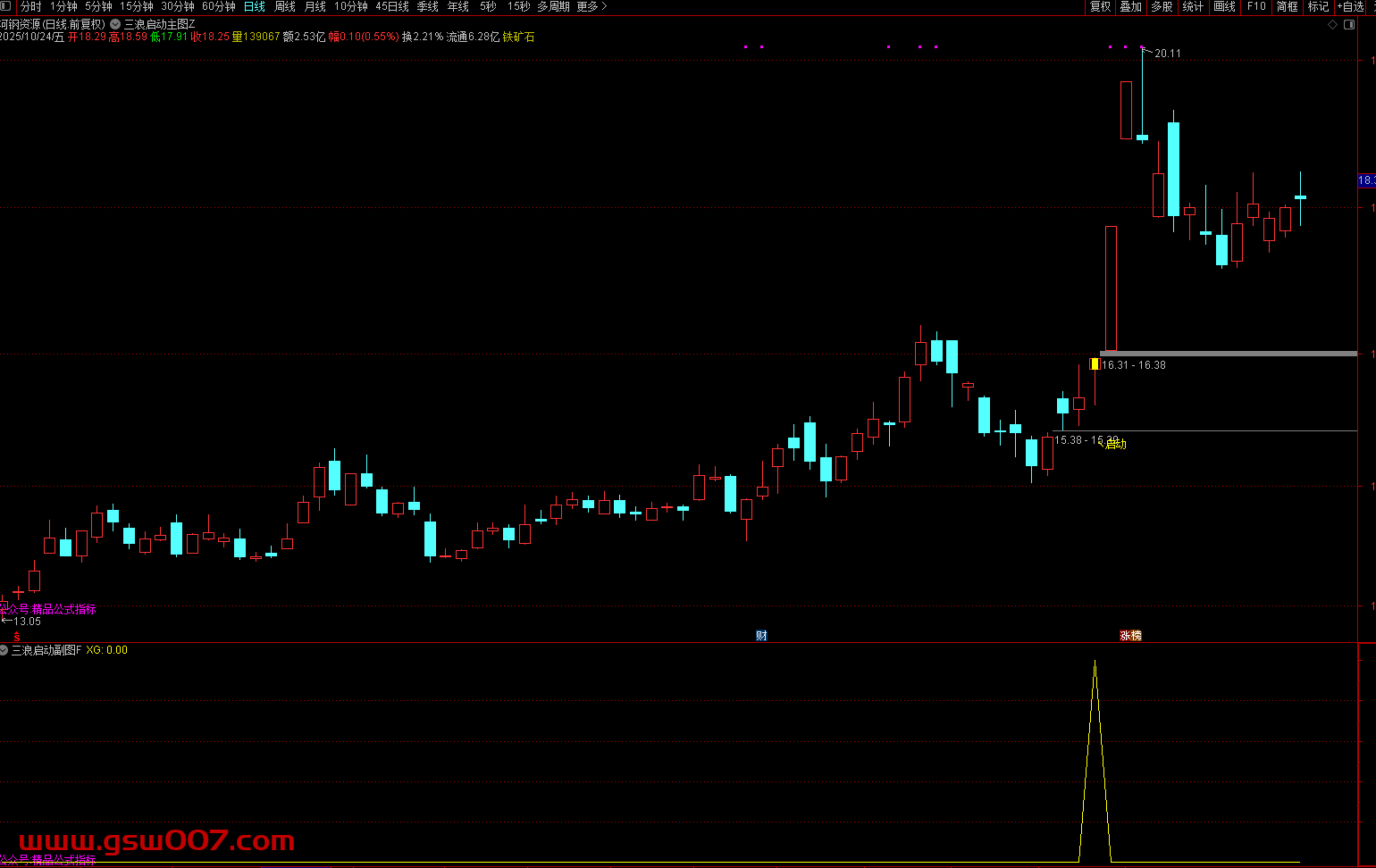1376x868 pixels.
Task: Click the yellow signal marker near 16.31
Action: [x=1095, y=364]
